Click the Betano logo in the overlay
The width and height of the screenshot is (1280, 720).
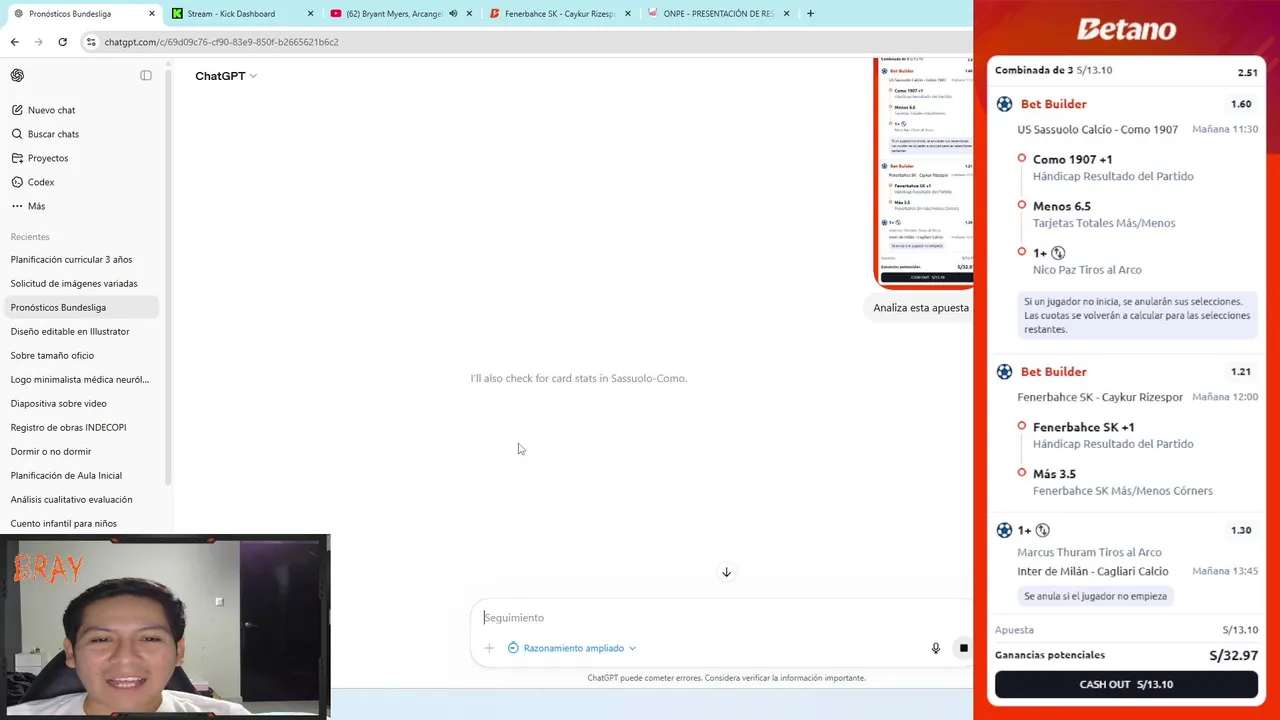pos(1126,30)
